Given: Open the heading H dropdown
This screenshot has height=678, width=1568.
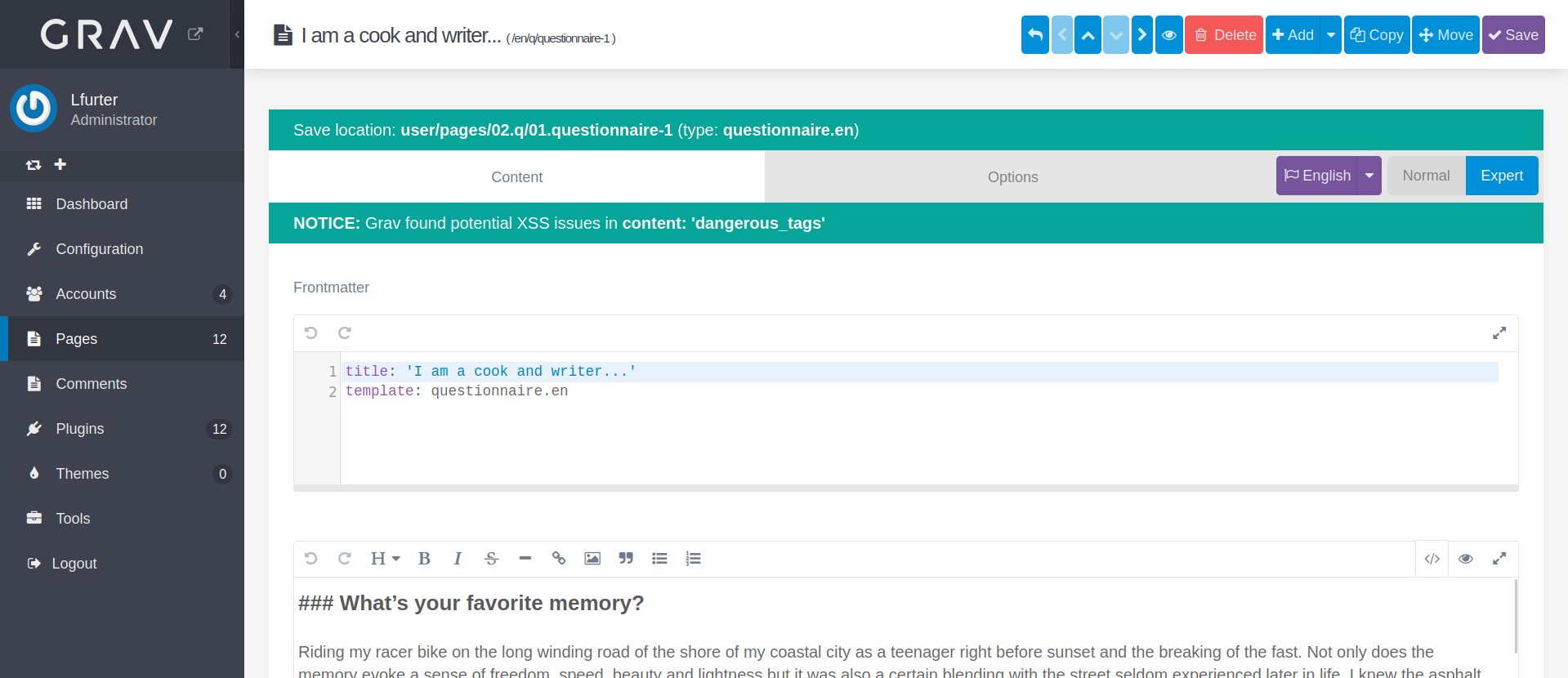Looking at the screenshot, I should (385, 559).
